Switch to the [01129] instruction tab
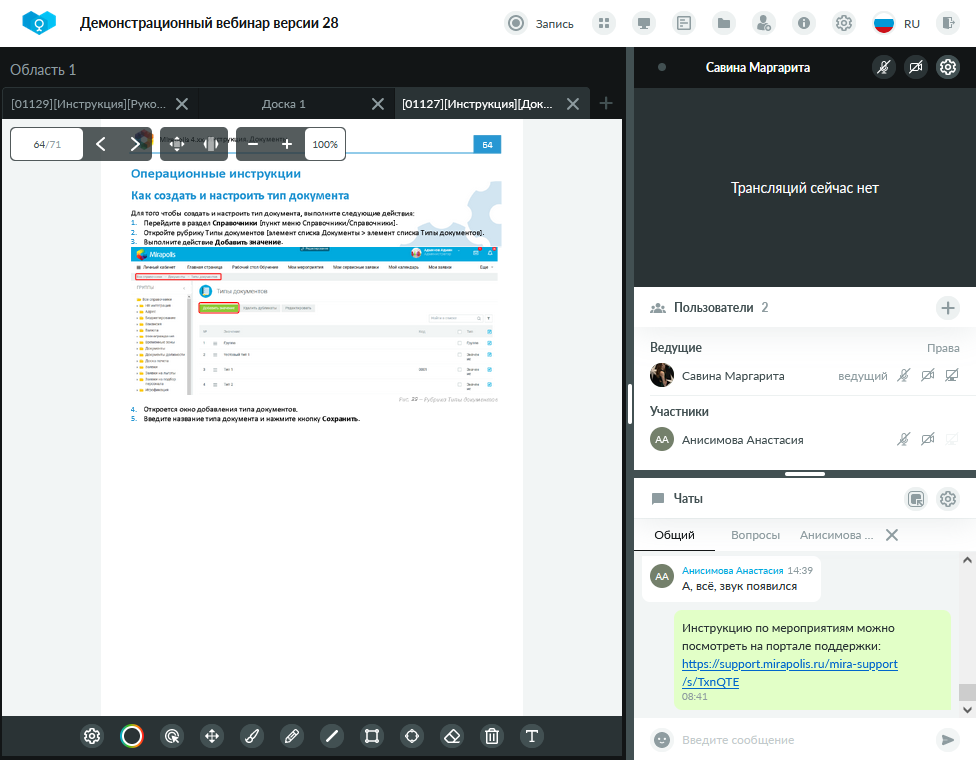 pos(88,104)
